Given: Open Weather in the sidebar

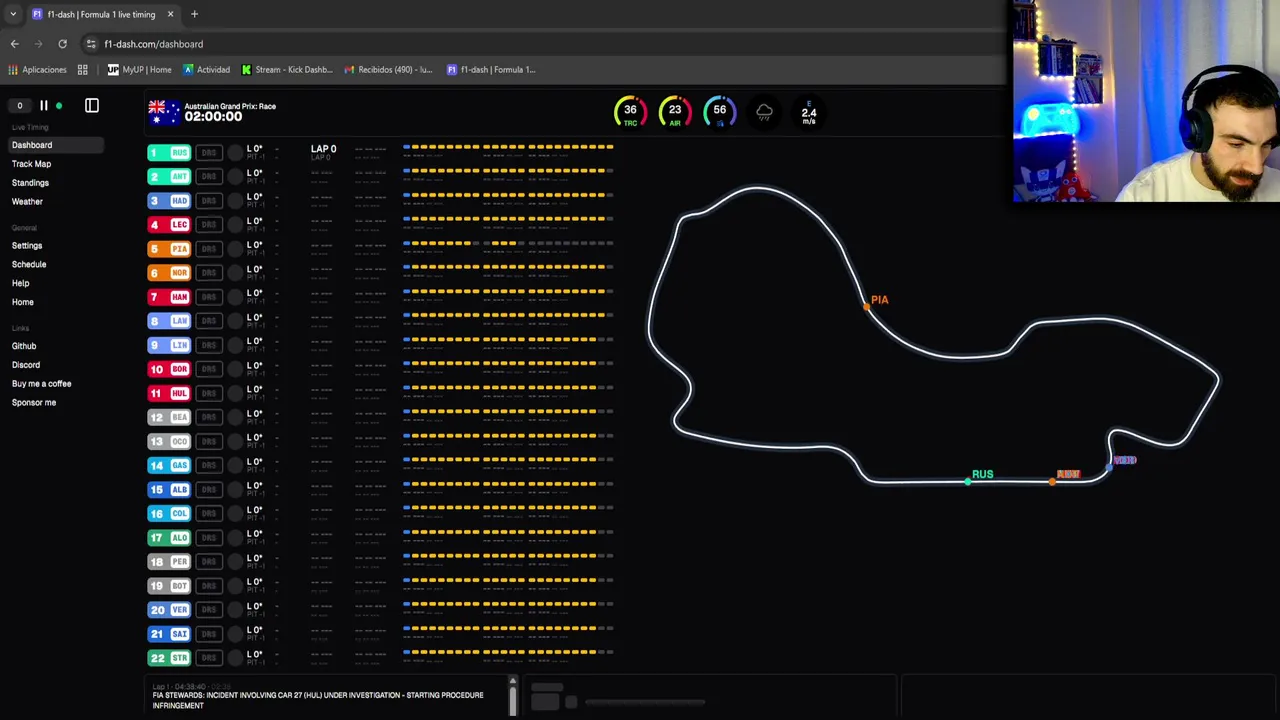Looking at the screenshot, I should pos(27,202).
